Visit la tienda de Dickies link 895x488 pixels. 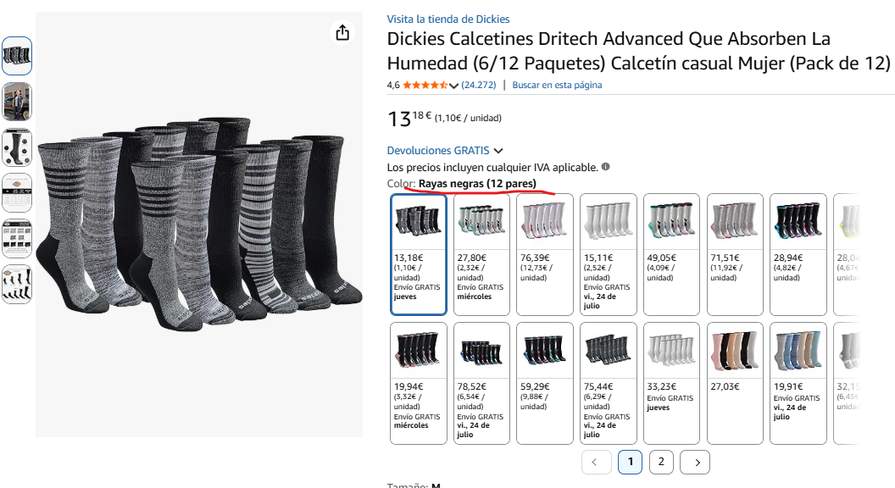[x=448, y=19]
